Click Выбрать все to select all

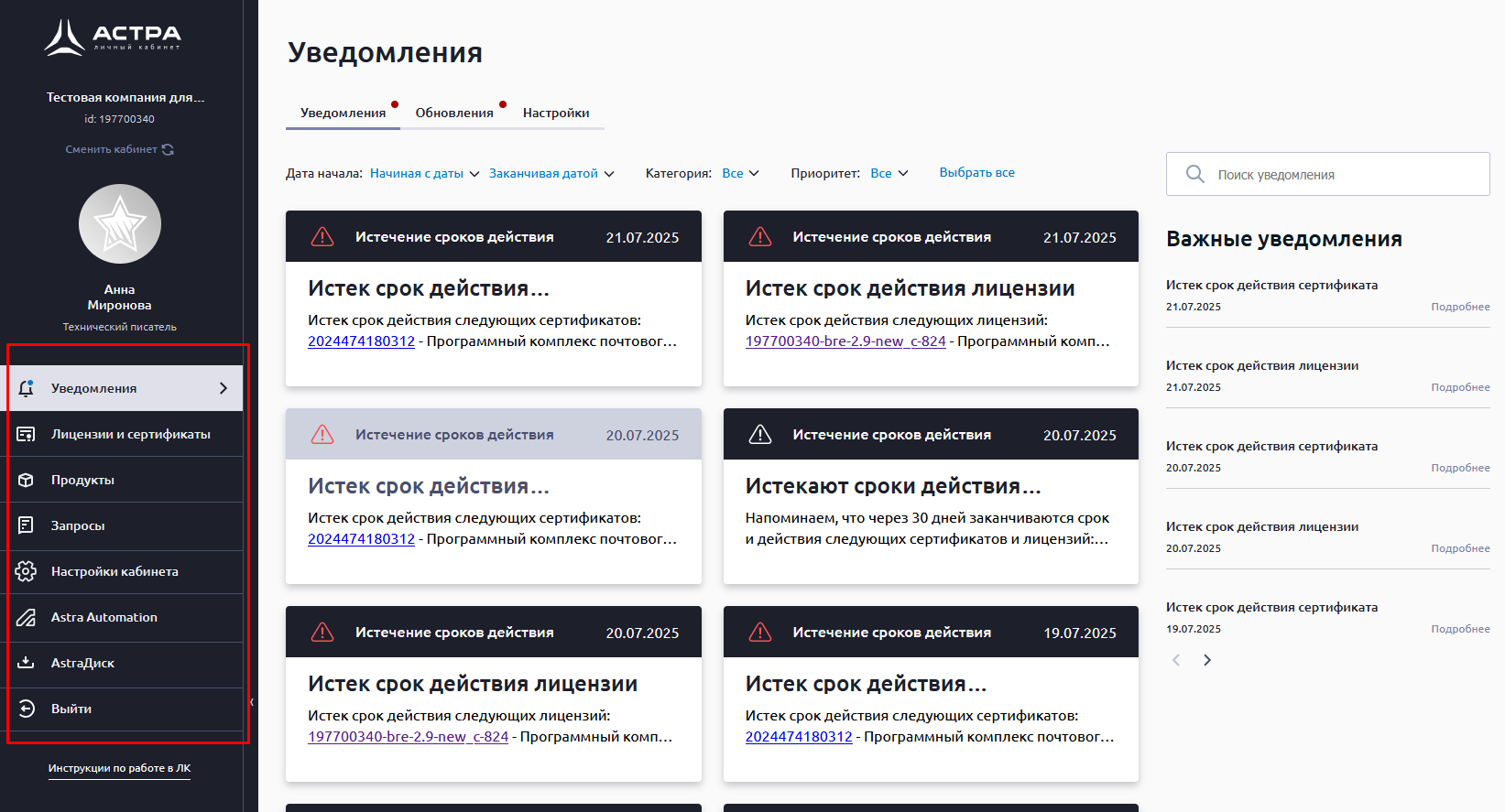click(x=976, y=172)
